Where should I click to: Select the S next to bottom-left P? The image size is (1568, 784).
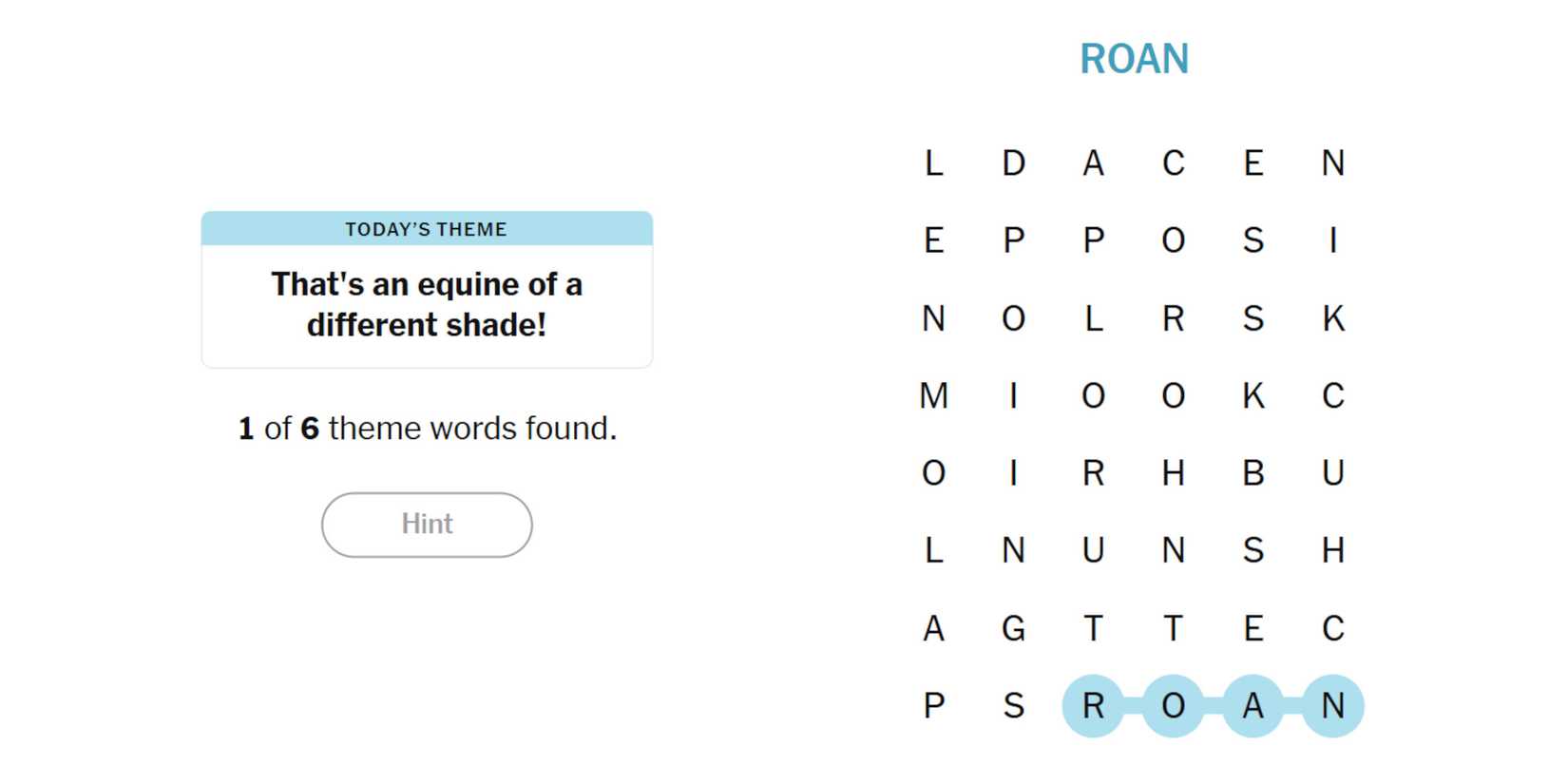click(x=1013, y=706)
